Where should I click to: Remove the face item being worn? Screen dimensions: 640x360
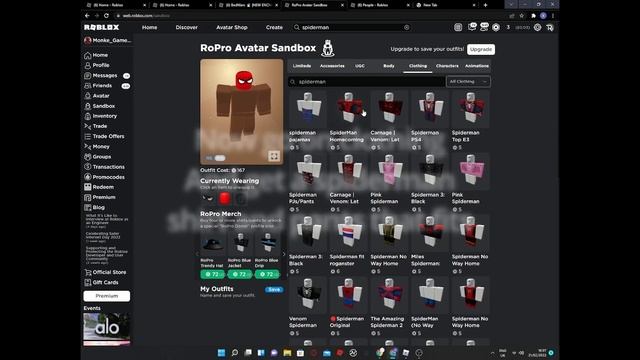[x=208, y=199]
